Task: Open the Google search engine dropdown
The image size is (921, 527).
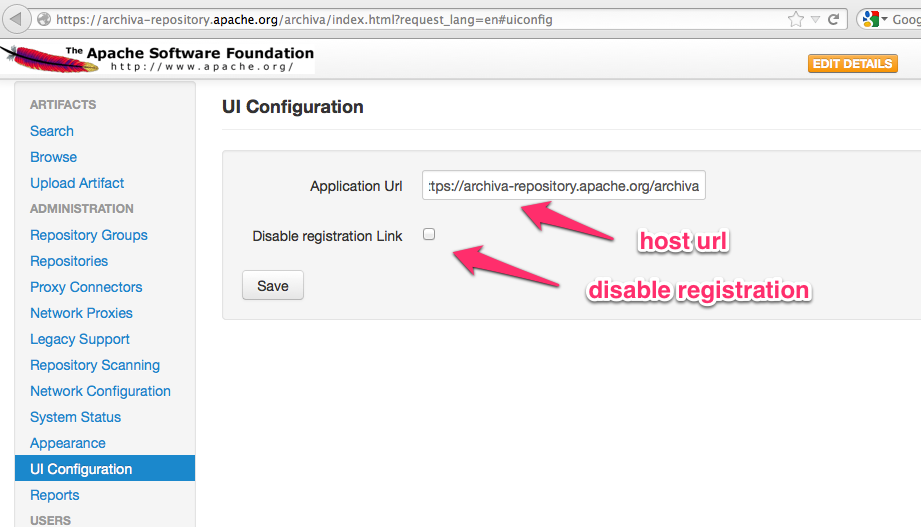Action: [877, 19]
